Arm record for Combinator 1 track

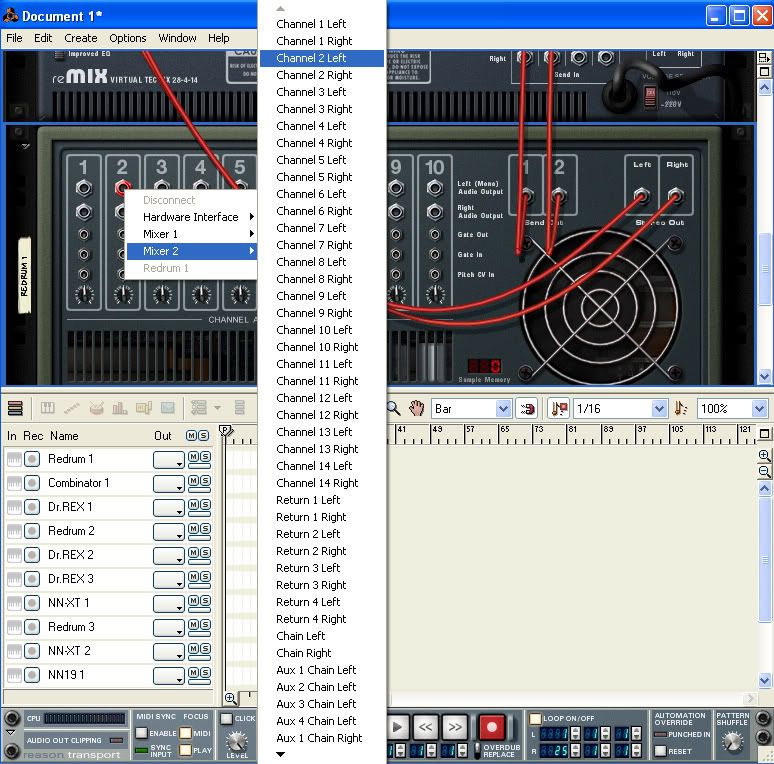point(32,483)
